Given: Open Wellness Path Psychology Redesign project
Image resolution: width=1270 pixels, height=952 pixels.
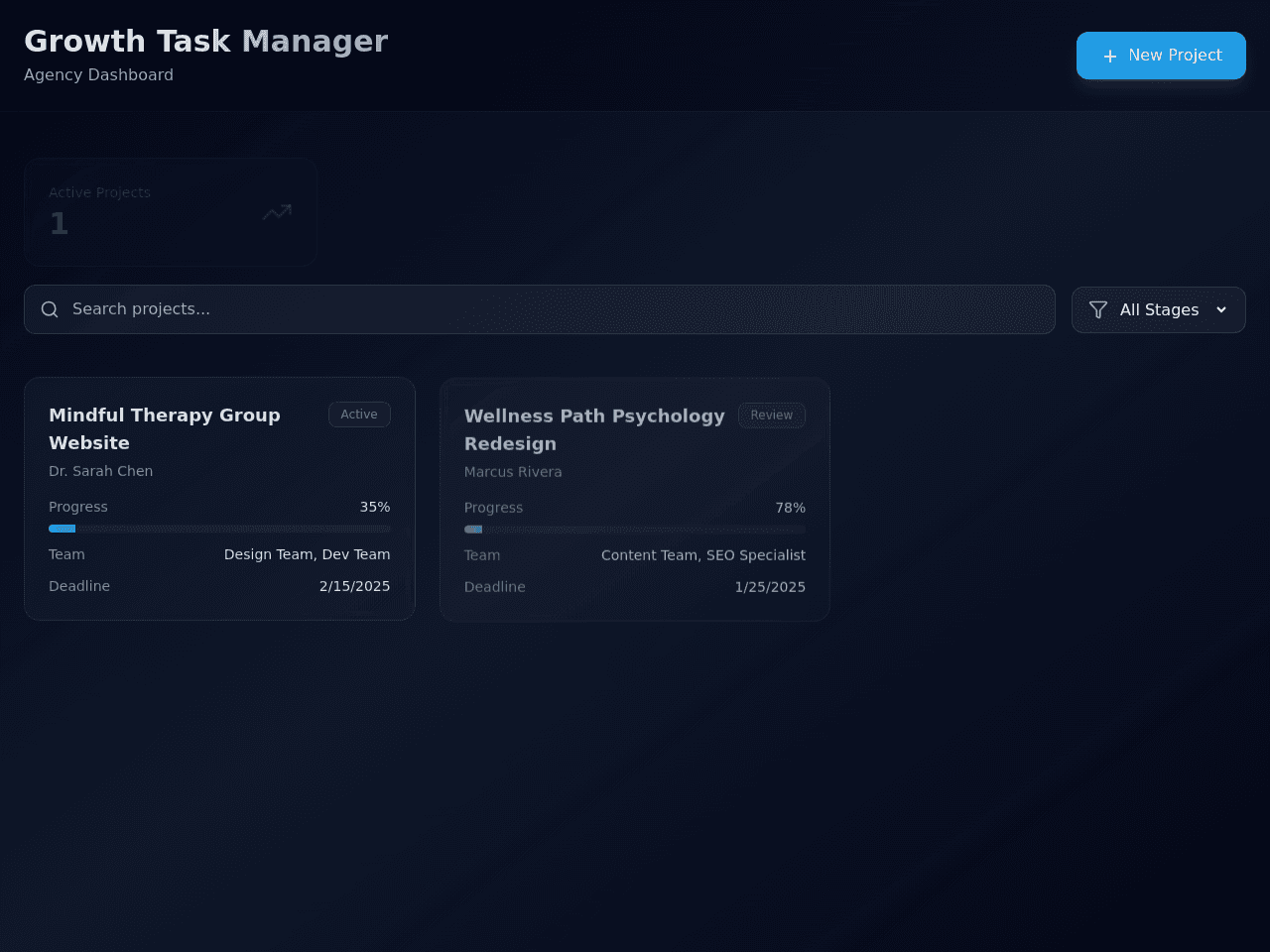Looking at the screenshot, I should coord(635,500).
